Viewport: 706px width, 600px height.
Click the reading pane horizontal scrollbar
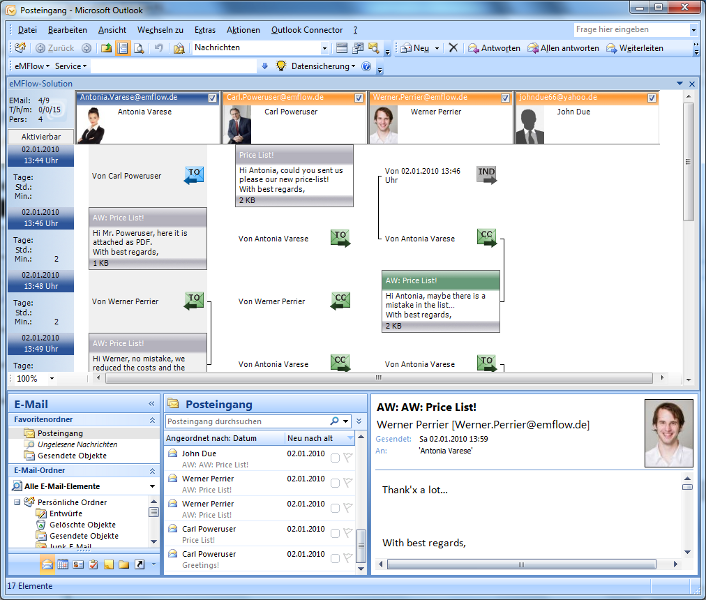tap(521, 564)
